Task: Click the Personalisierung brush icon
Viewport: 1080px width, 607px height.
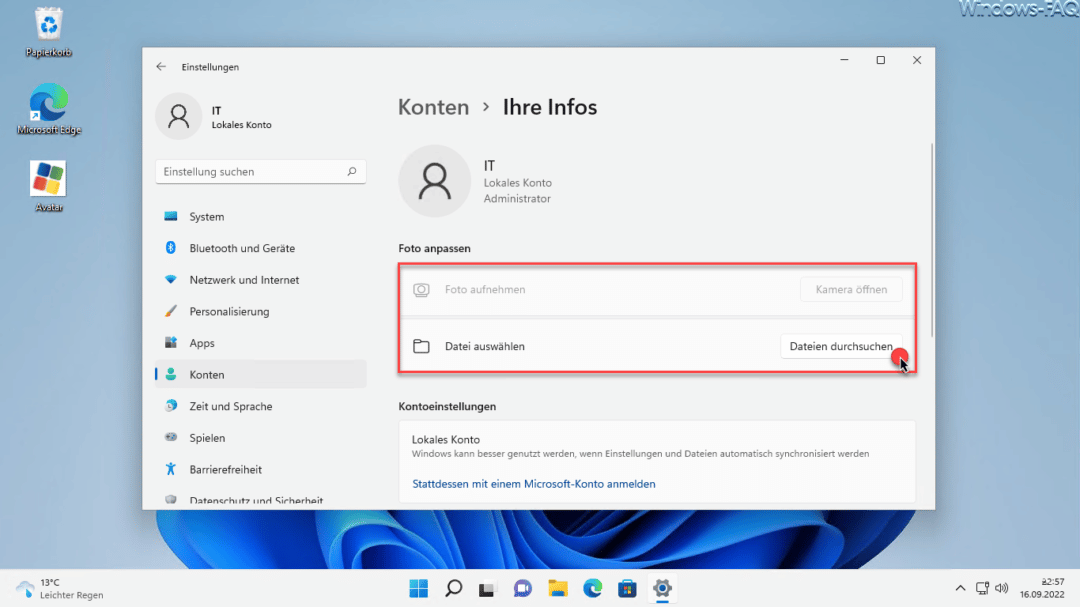Action: coord(171,311)
